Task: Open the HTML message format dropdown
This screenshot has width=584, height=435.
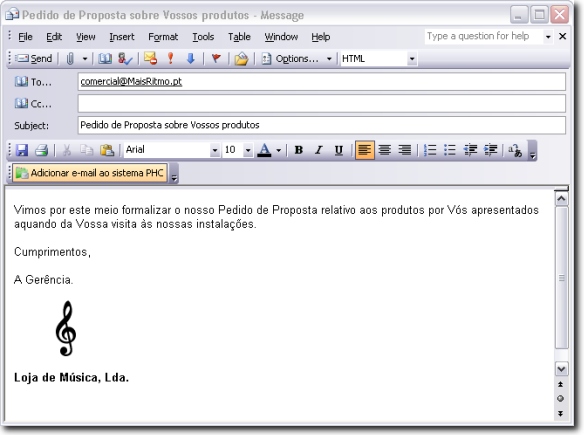Action: 412,59
